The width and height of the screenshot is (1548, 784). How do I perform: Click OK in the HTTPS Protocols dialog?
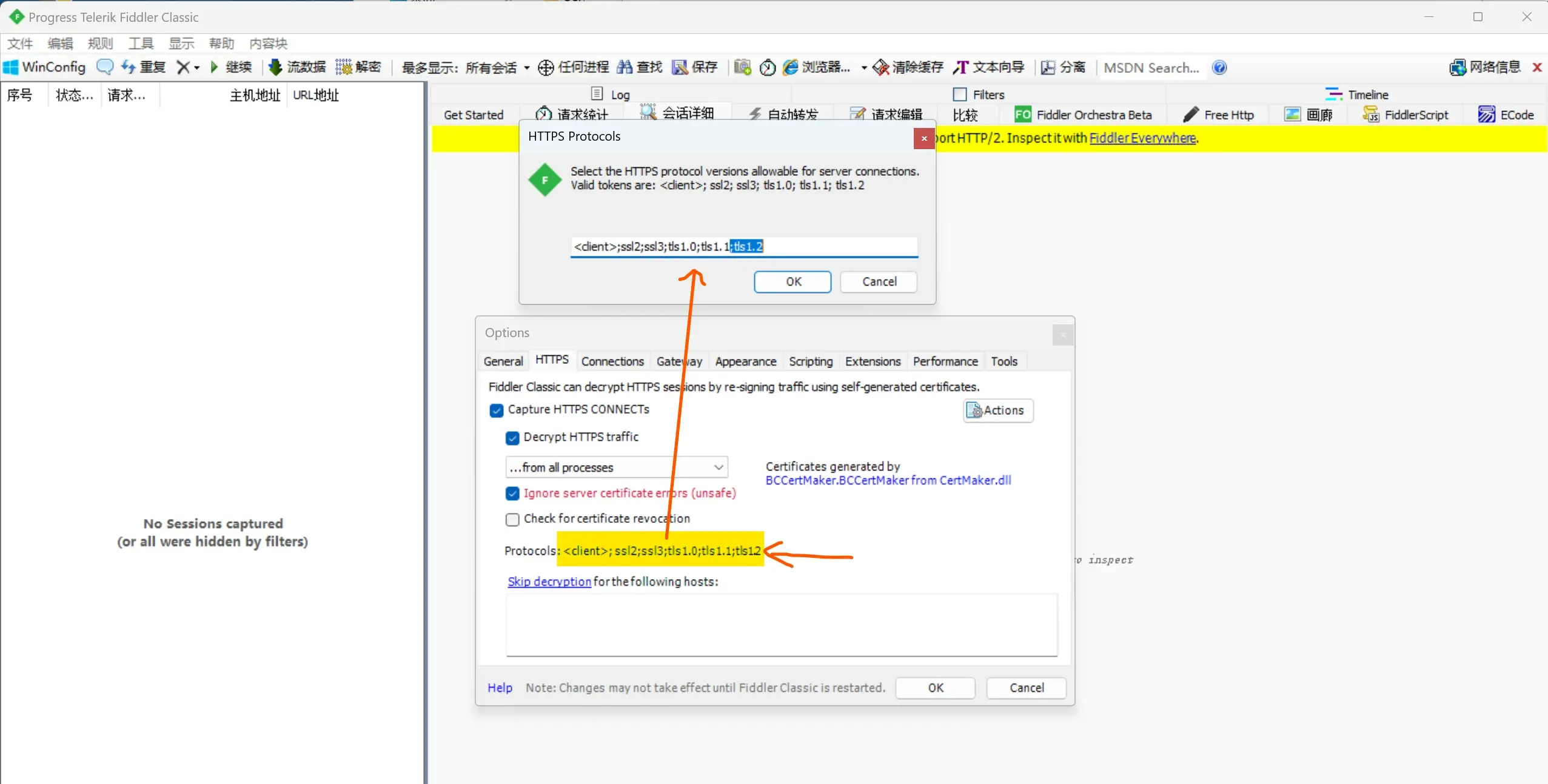point(792,282)
